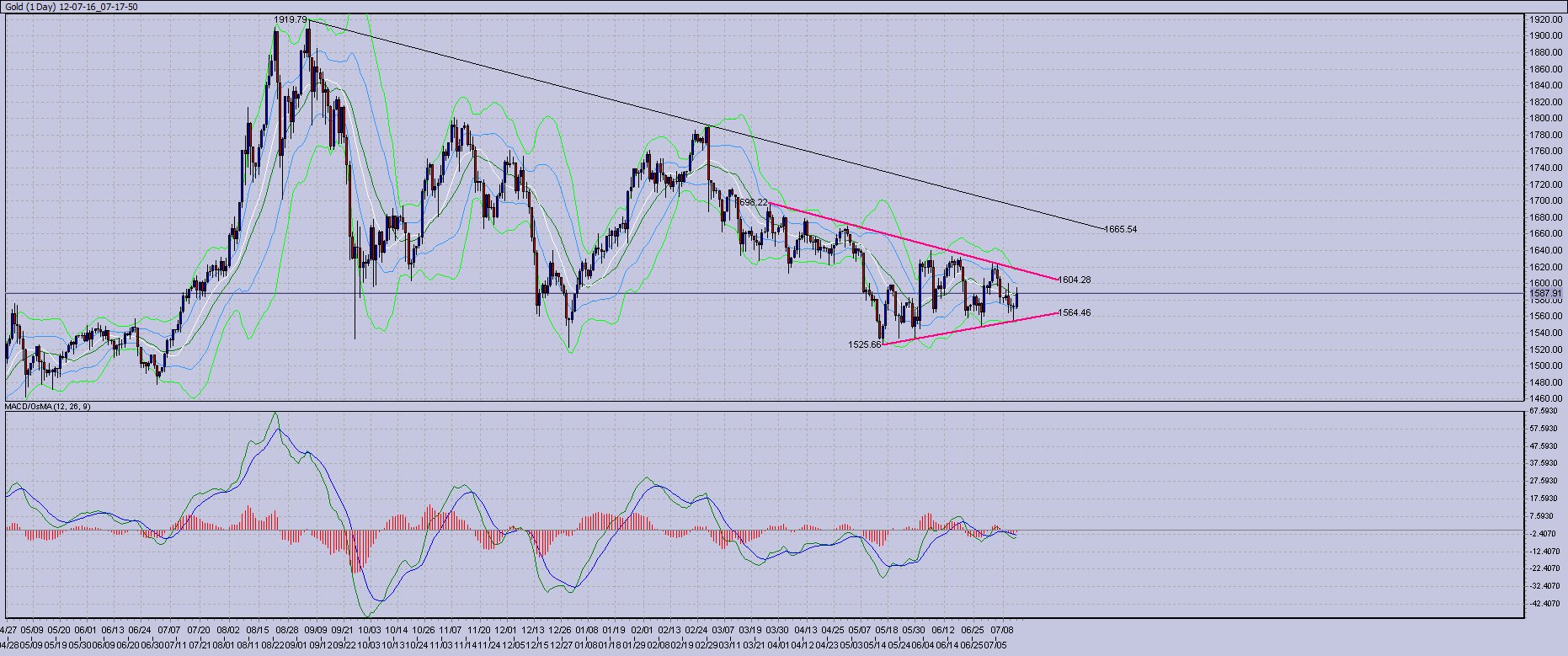Click 1700.00 on the price axis
The width and height of the screenshot is (1568, 656).
(x=1545, y=201)
